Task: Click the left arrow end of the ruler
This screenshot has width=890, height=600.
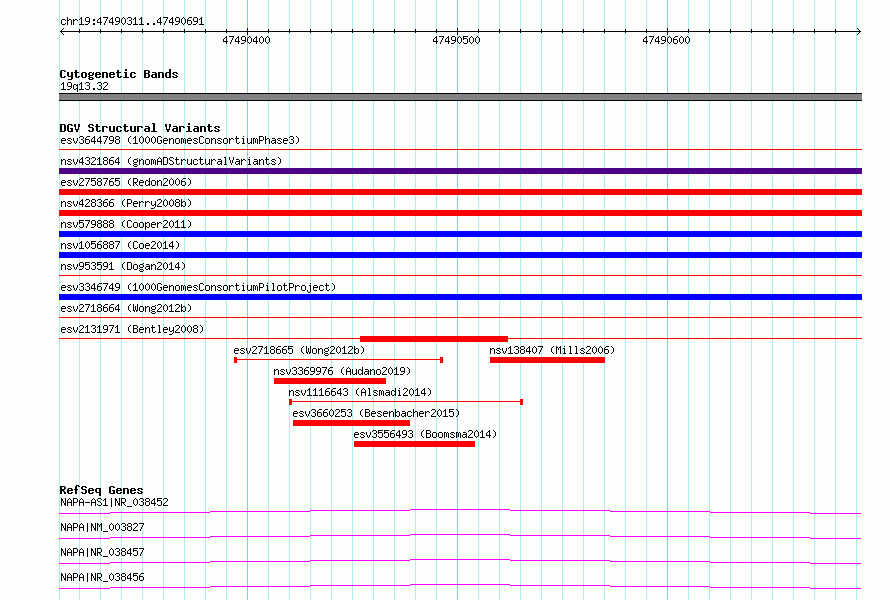Action: 62,31
